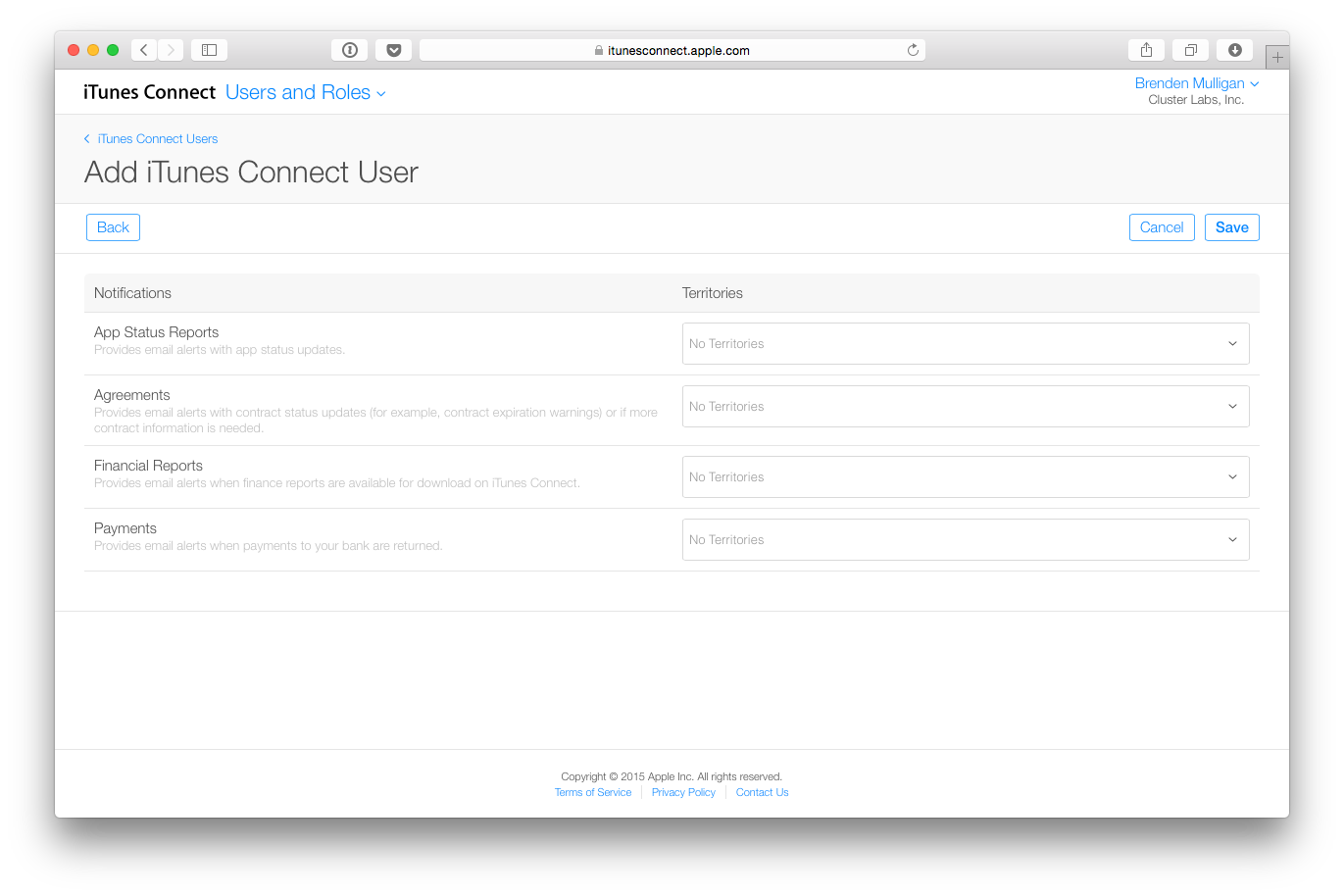Open Brenden Mulligan account menu
The image size is (1344, 896).
[x=1197, y=83]
